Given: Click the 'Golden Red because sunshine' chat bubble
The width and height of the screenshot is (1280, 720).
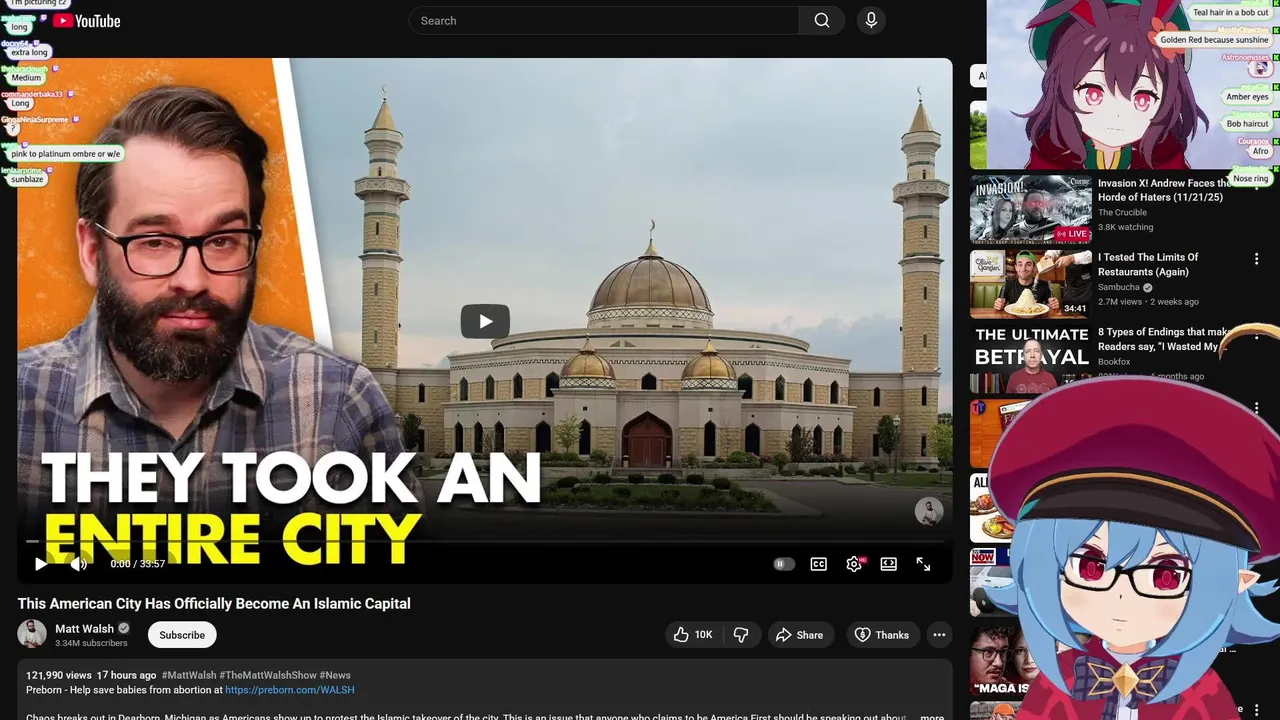Looking at the screenshot, I should click(x=1214, y=40).
